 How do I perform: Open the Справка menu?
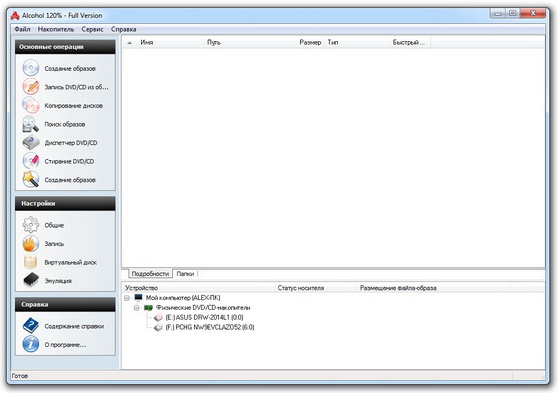124,29
